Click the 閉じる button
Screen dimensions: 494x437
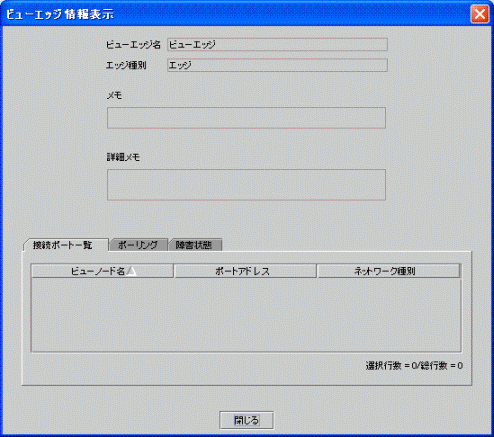(246, 420)
